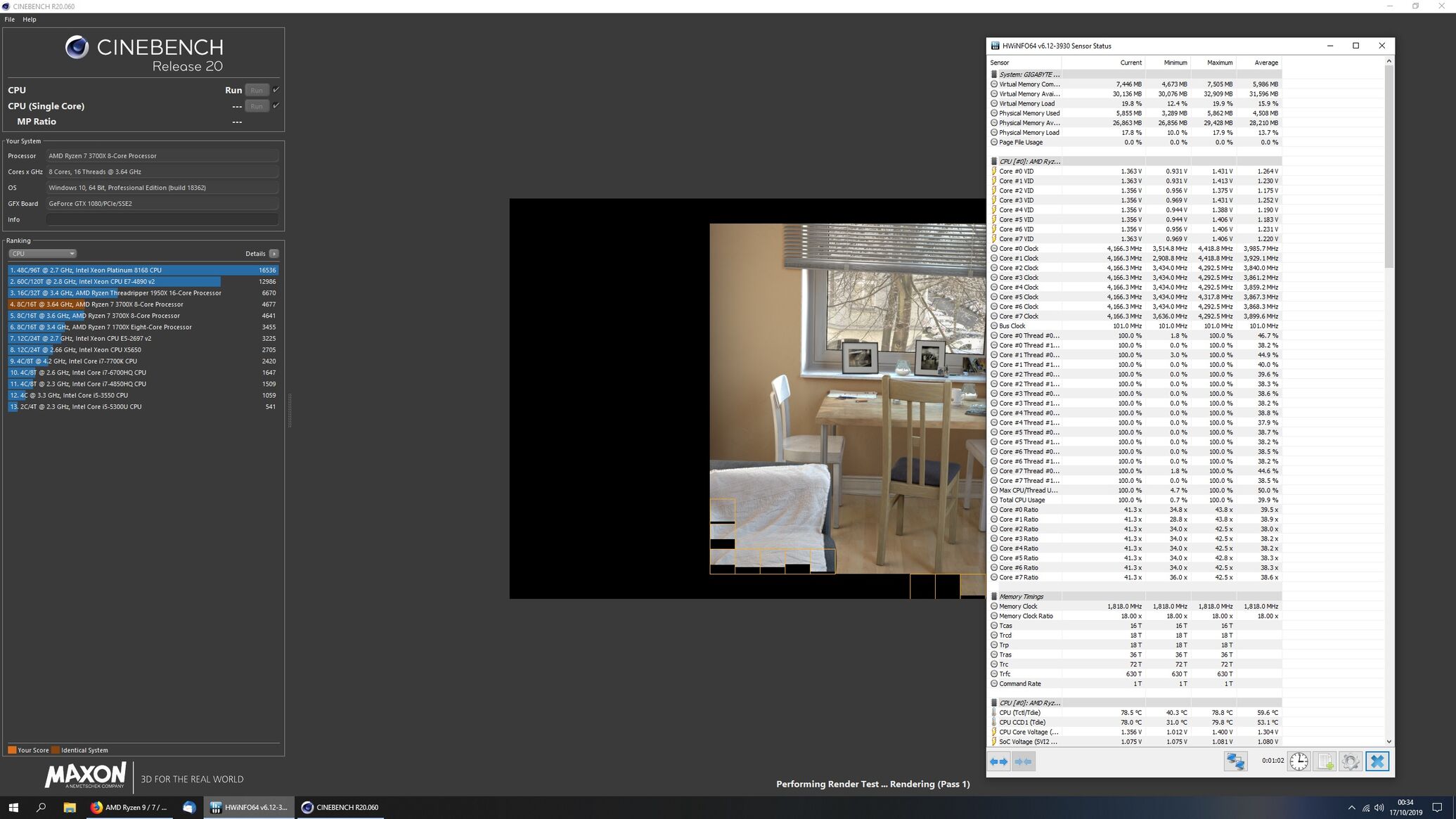Switch to Firefox AMD Ryzen taskbar window
This screenshot has width=1456, height=819.
(x=129, y=807)
